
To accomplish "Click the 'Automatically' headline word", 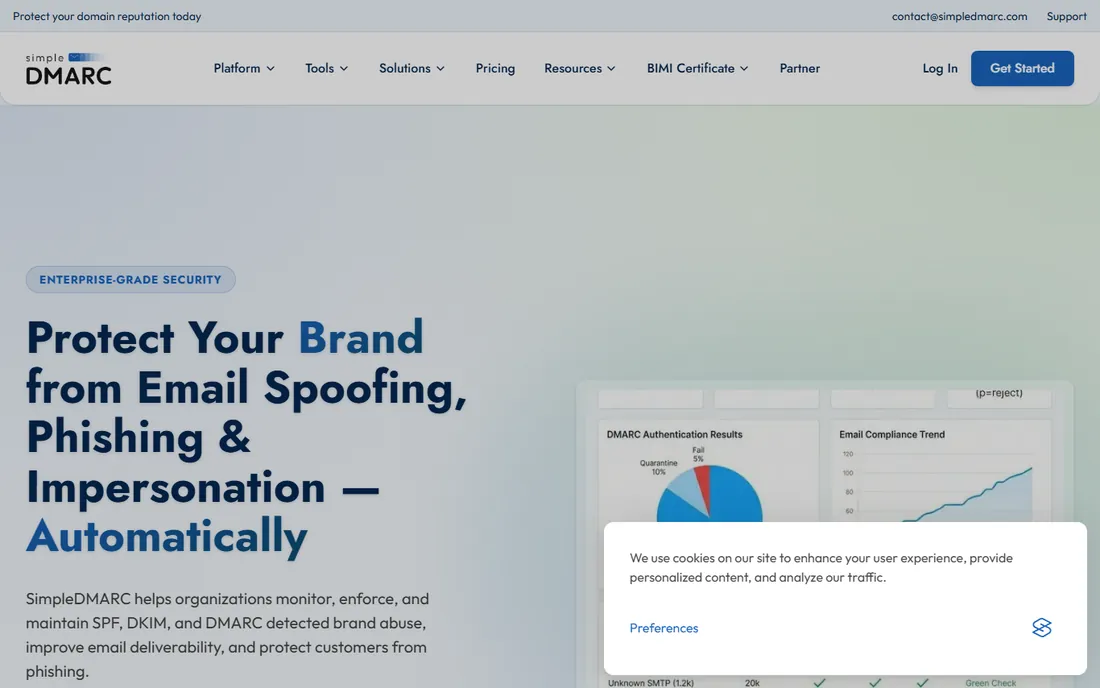I will point(167,537).
